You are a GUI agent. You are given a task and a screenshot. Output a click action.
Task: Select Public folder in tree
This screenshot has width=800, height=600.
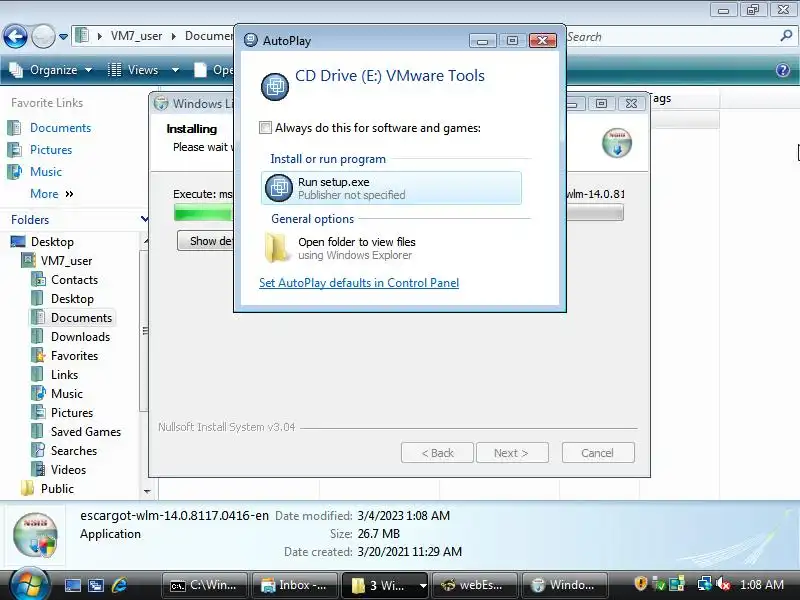pos(57,489)
